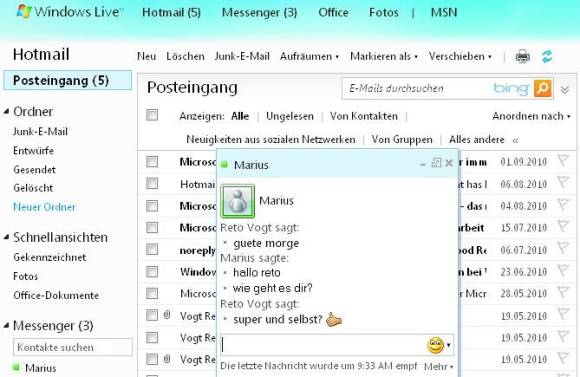Click Löschen to delete selected mail
Viewport: 580px width, 377px height.
pyautogui.click(x=185, y=56)
